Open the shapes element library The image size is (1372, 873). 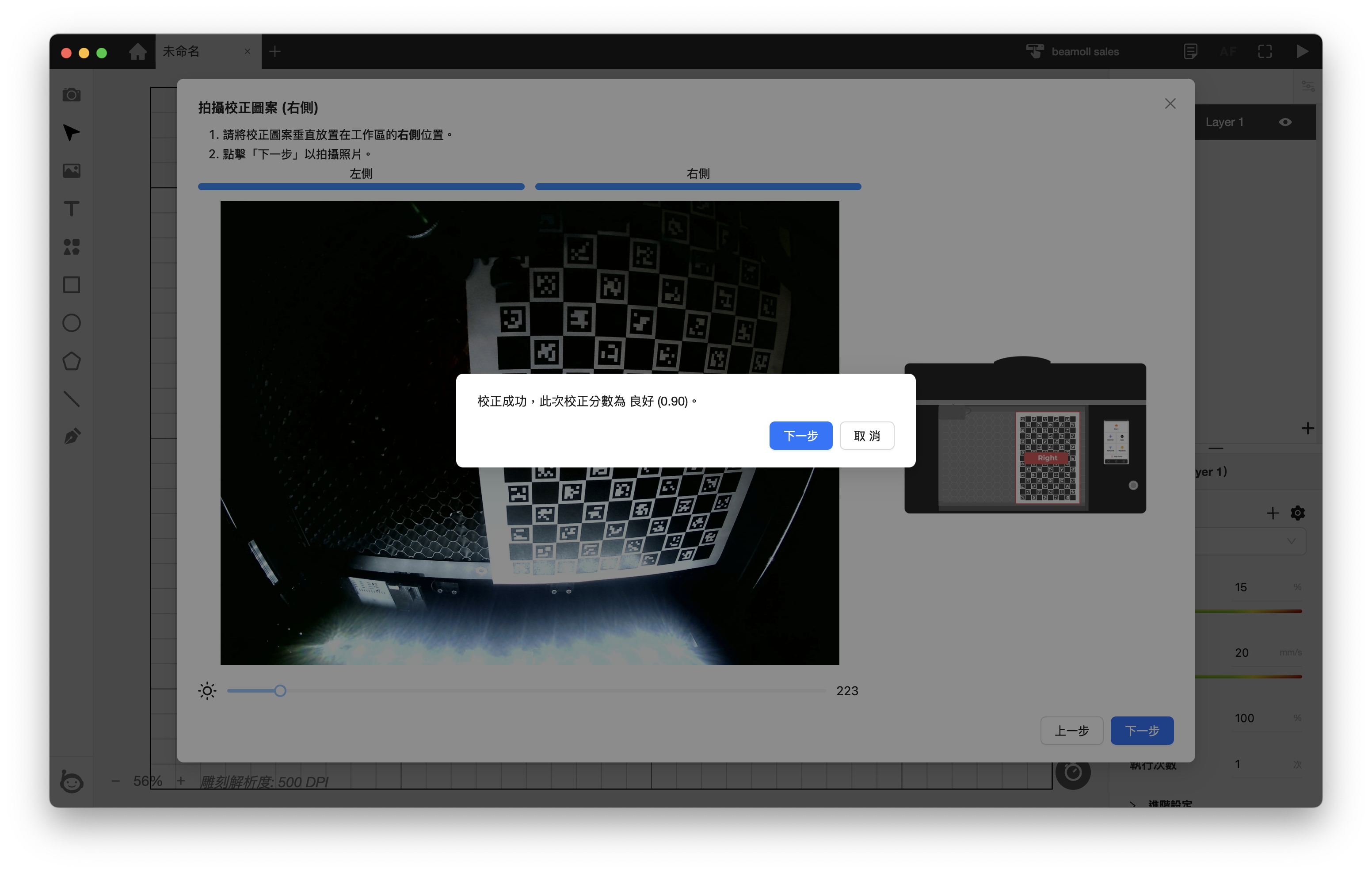tap(71, 246)
